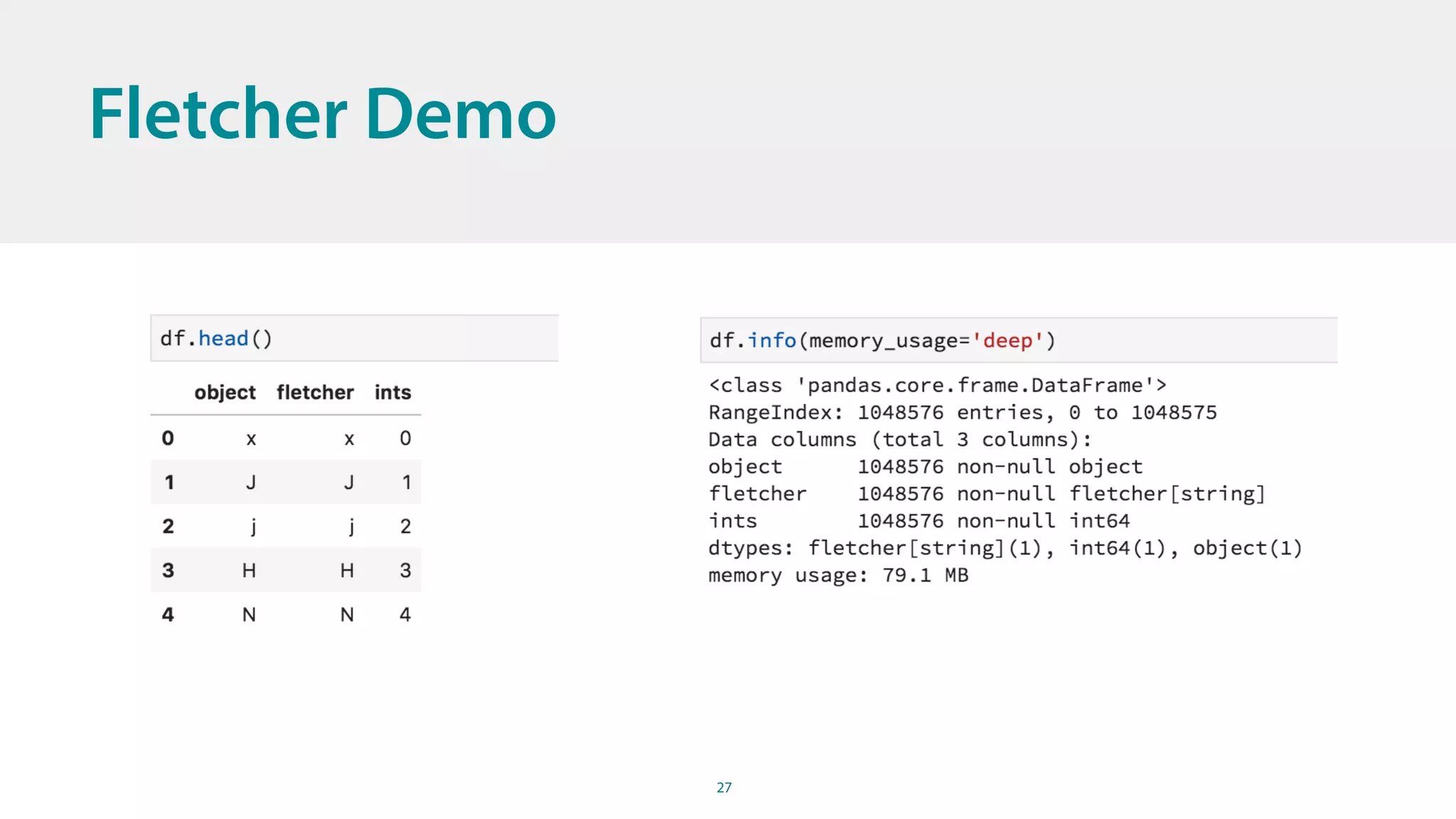Click the df.head() code cell
The width and height of the screenshot is (1456, 819).
click(x=354, y=338)
